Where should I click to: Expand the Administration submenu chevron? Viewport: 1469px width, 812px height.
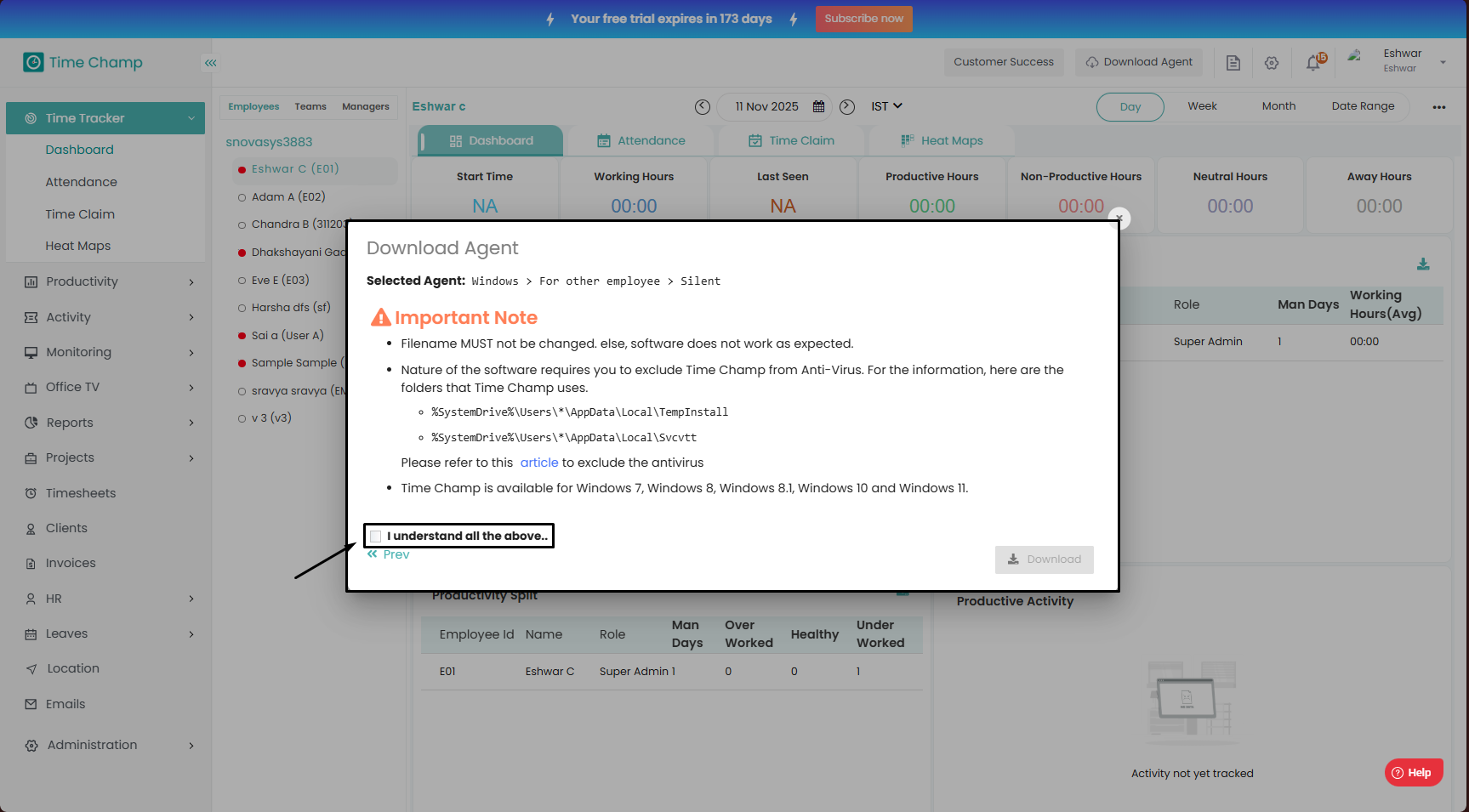[x=191, y=746]
